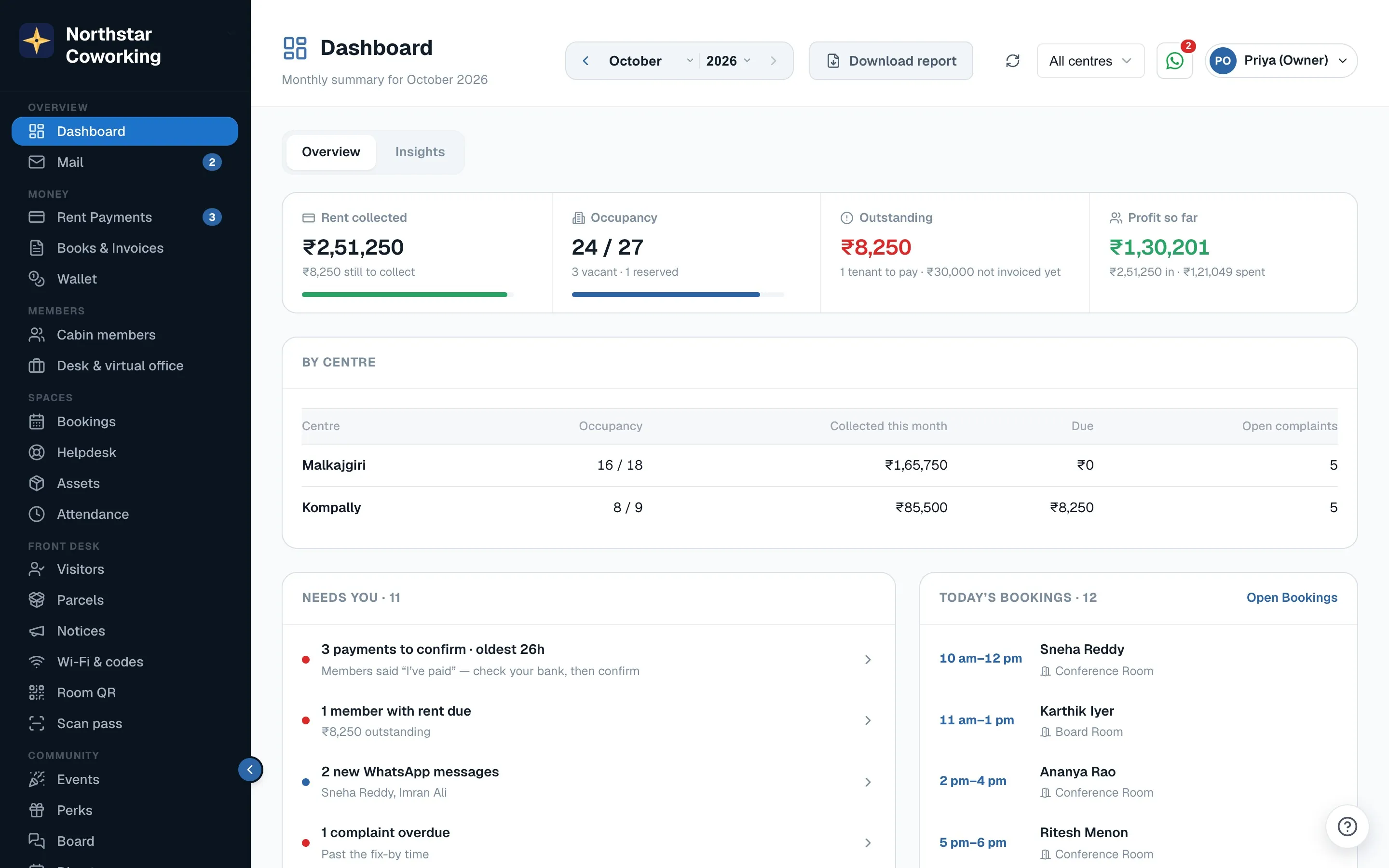Open WhatsApp messages icon
The width and height of the screenshot is (1389, 868).
point(1174,61)
